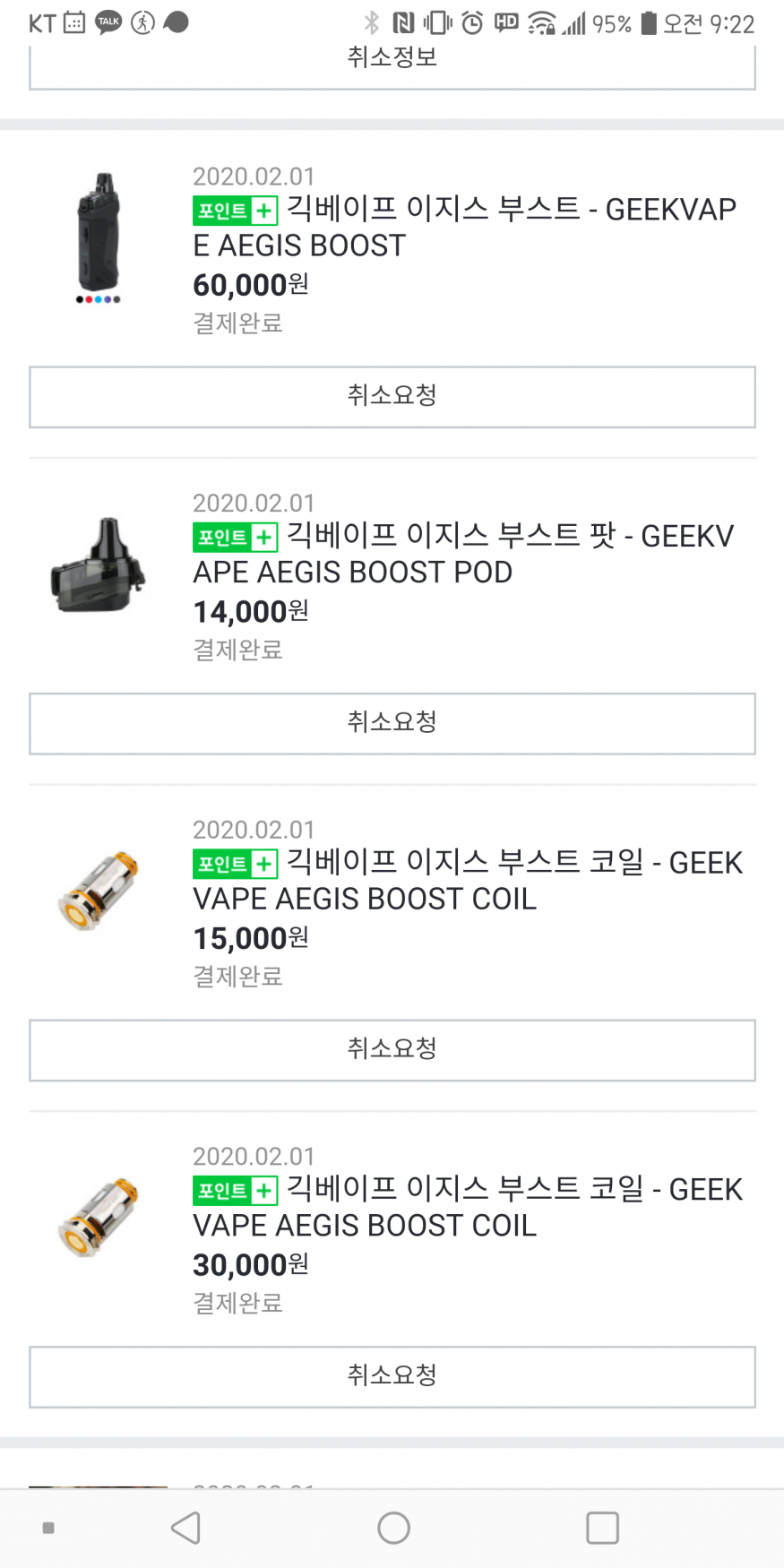This screenshot has width=784, height=1568.
Task: Request cancellation for the 30,000원 coil order
Action: (x=392, y=1376)
